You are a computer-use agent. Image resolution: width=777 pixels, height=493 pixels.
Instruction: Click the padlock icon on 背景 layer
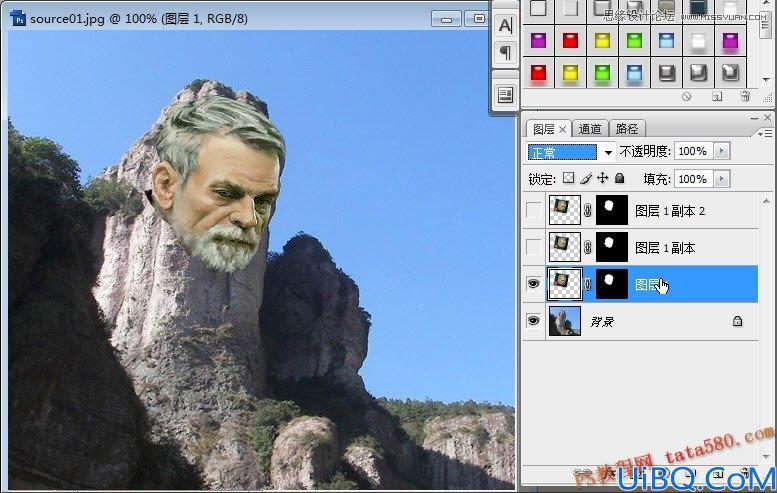point(737,322)
